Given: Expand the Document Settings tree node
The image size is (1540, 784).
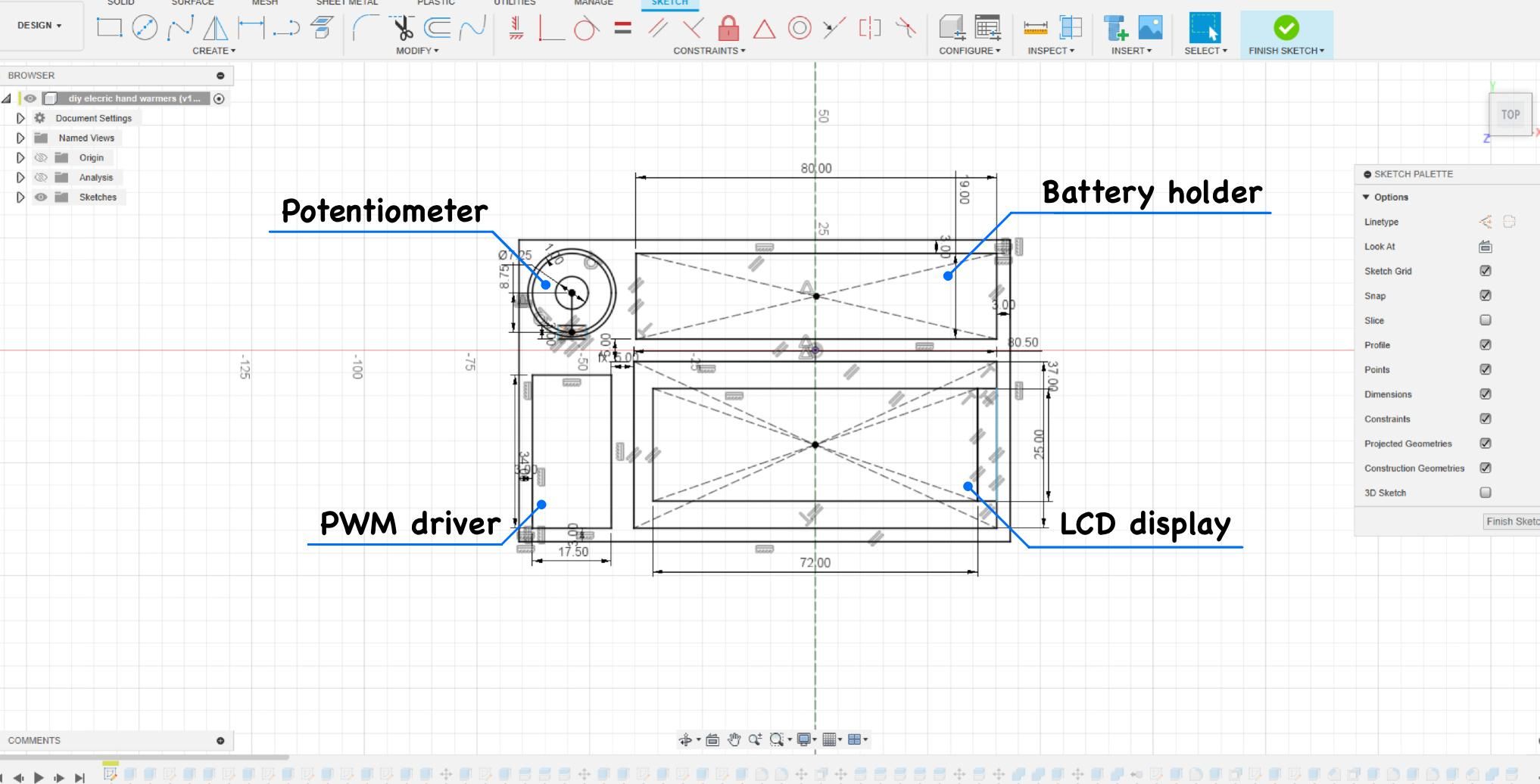Looking at the screenshot, I should point(20,118).
